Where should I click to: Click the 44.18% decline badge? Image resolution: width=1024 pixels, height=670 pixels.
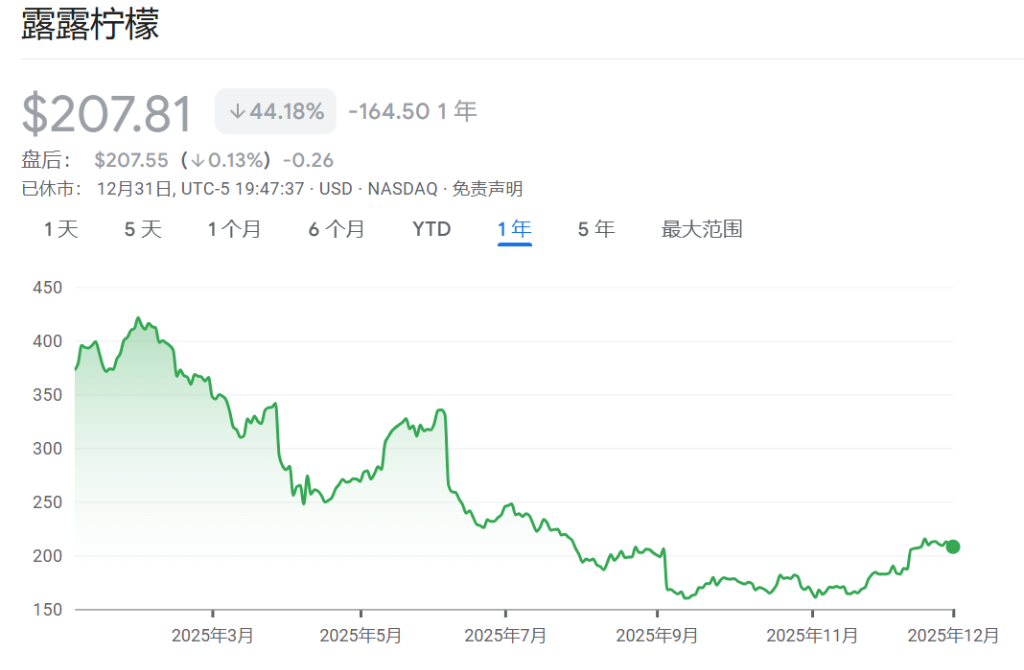pyautogui.click(x=276, y=111)
